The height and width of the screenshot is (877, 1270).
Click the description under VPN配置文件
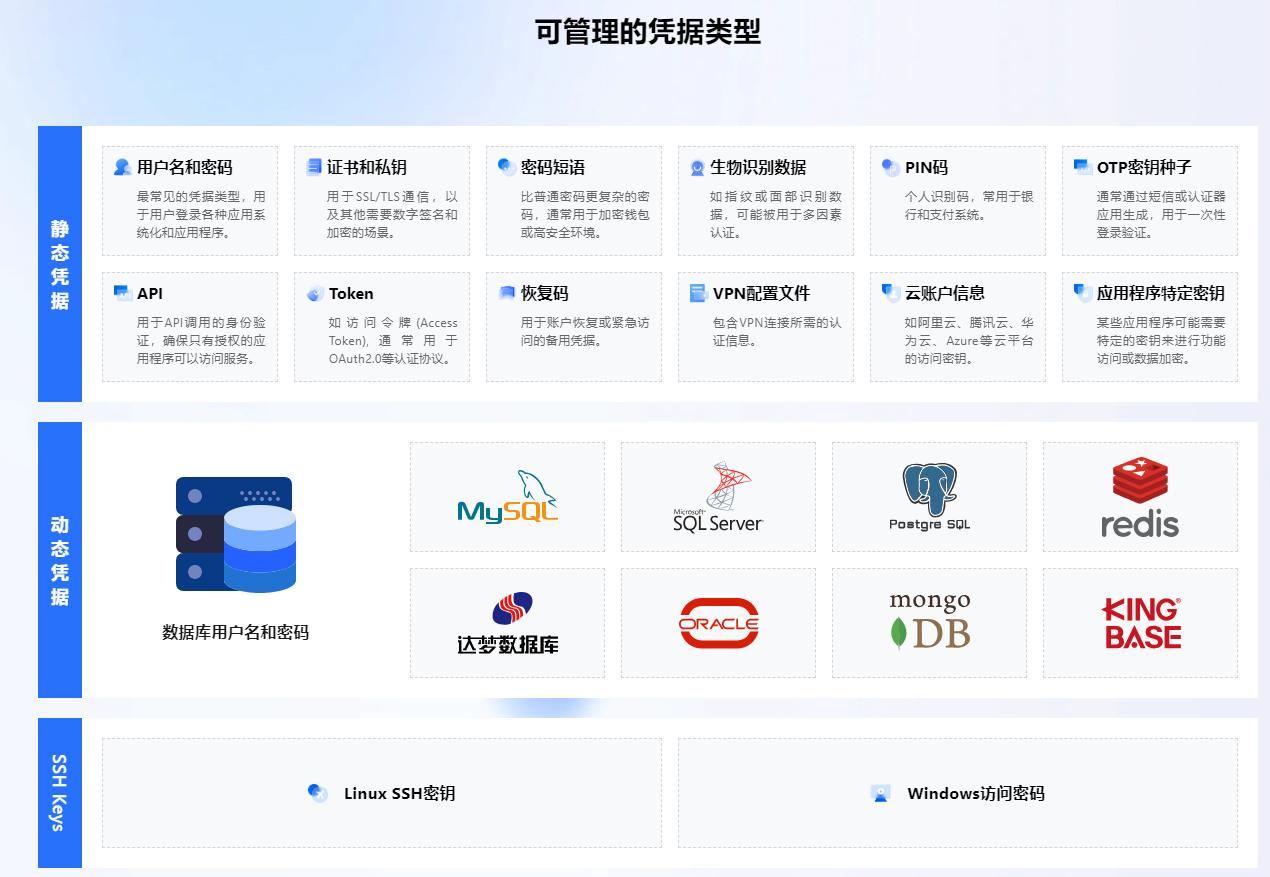click(777, 331)
